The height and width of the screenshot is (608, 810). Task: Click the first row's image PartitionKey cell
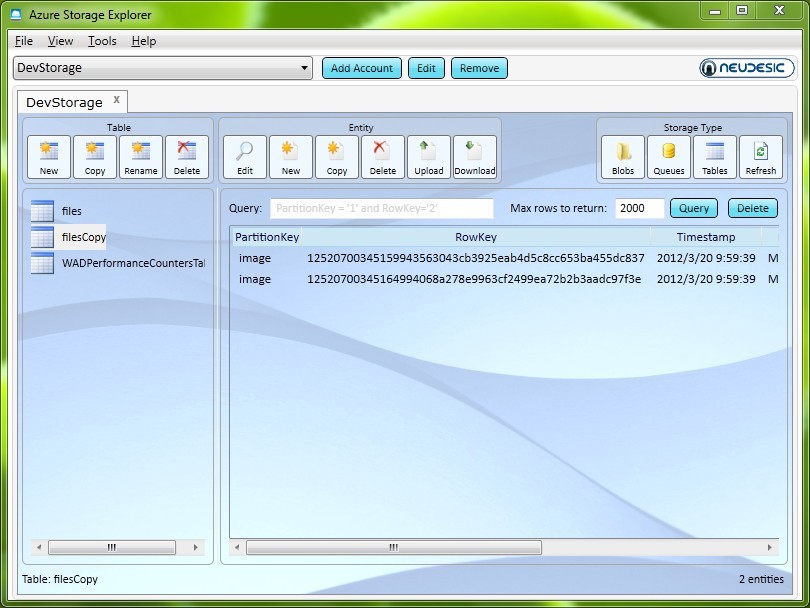[255, 258]
